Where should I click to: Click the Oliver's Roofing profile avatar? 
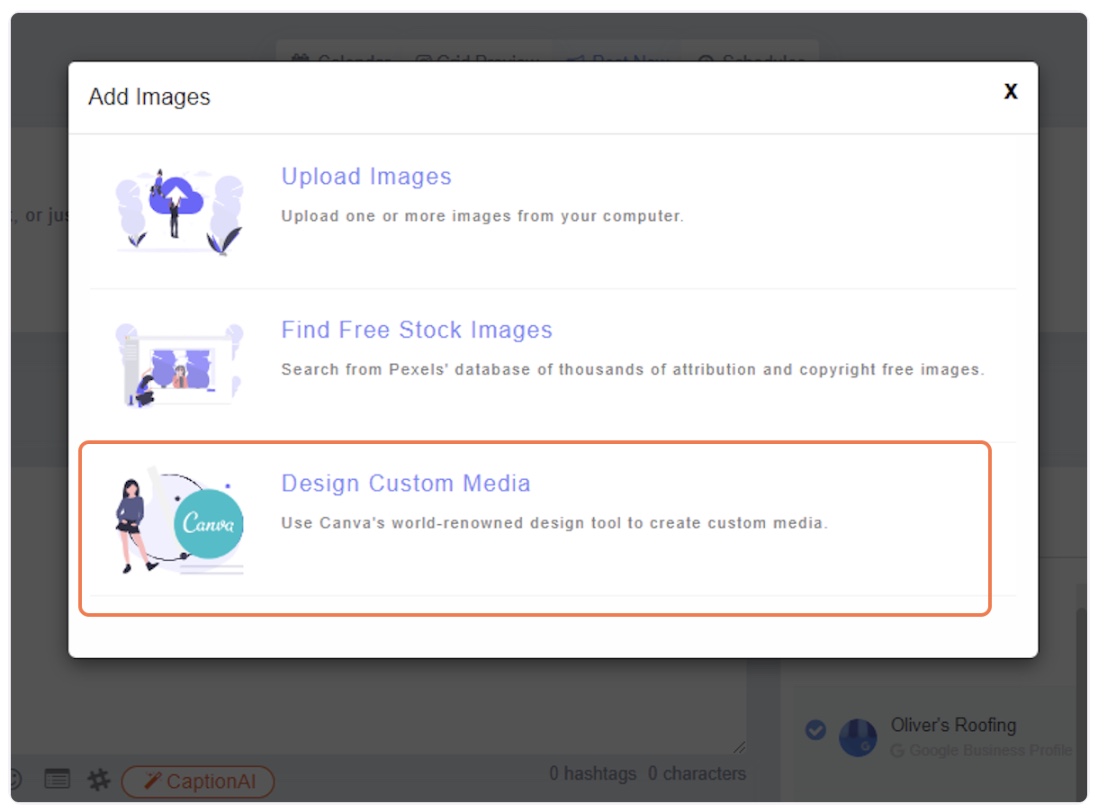857,738
